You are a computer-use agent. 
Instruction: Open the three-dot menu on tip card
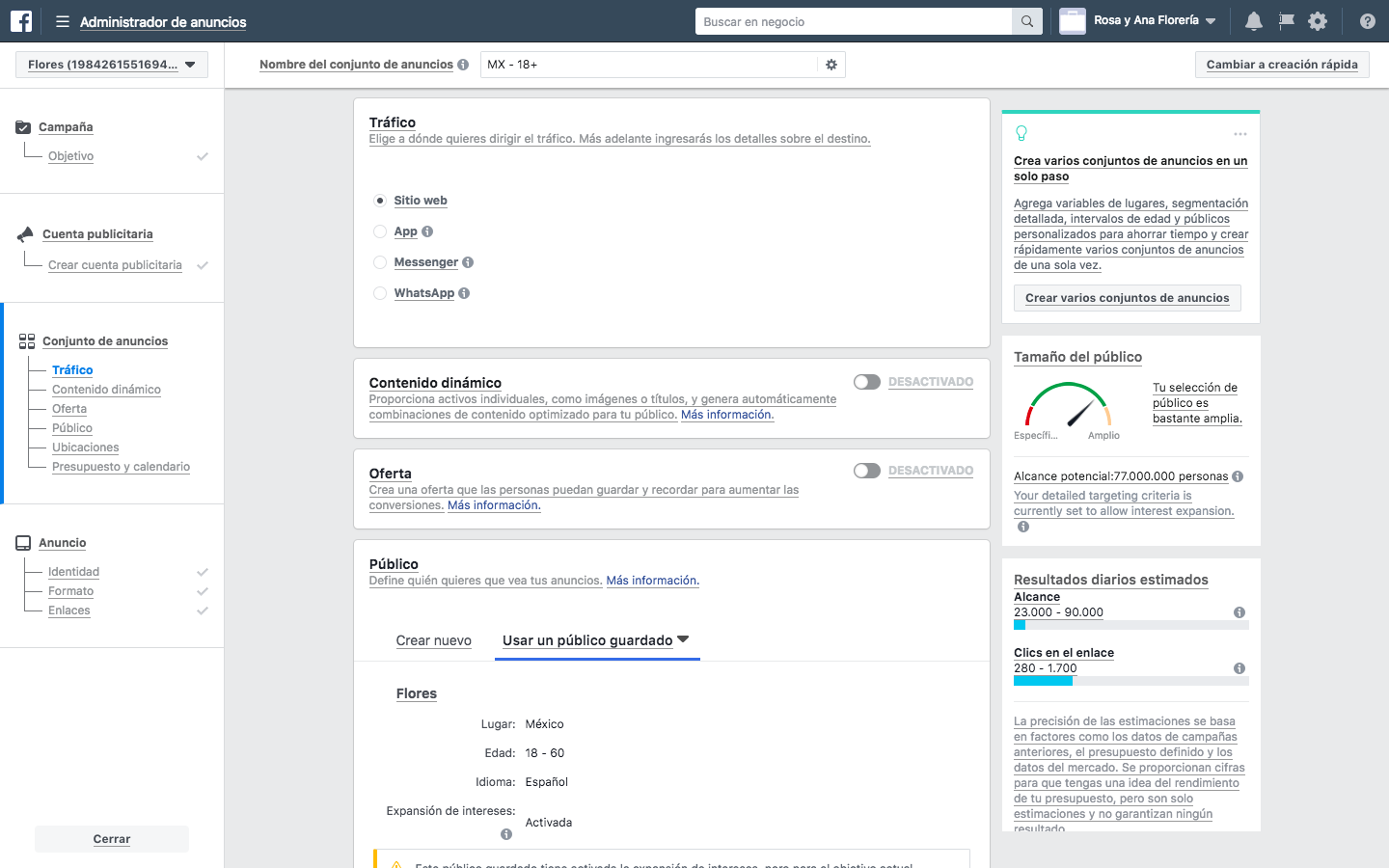click(x=1240, y=134)
